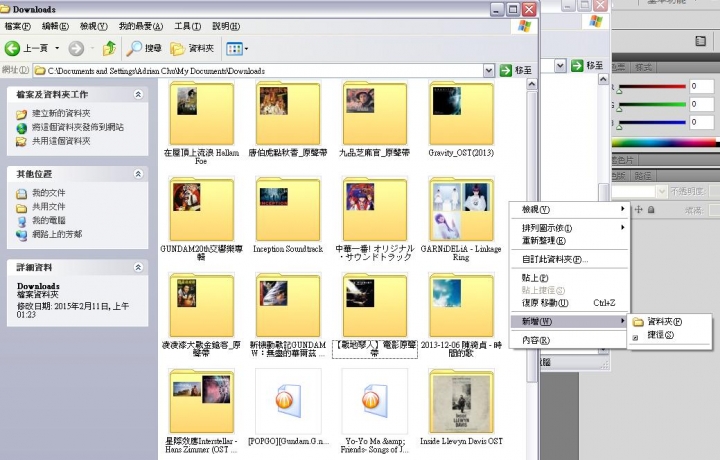Click 建立新的資料夾 link
720x460 pixels.
[x=61, y=113]
